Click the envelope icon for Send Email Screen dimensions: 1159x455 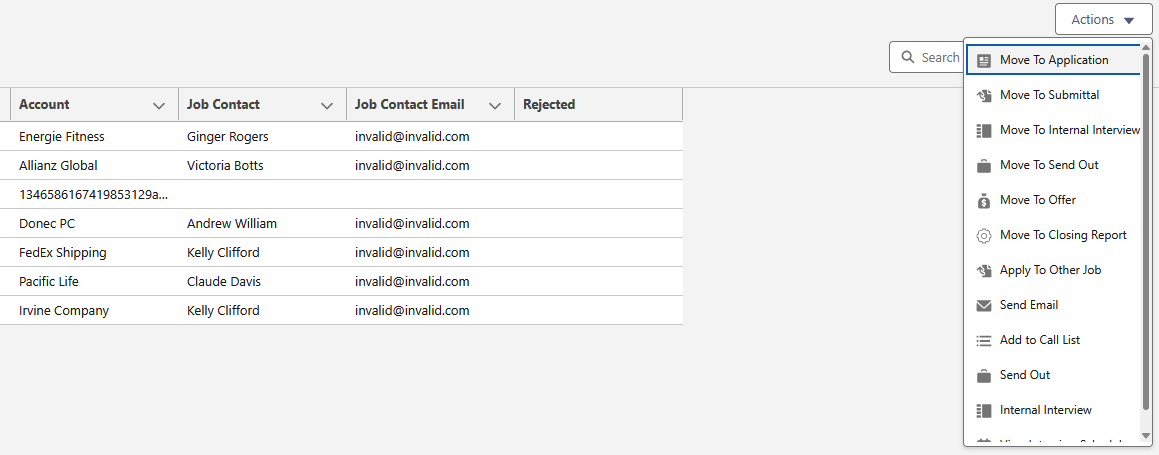[983, 306]
